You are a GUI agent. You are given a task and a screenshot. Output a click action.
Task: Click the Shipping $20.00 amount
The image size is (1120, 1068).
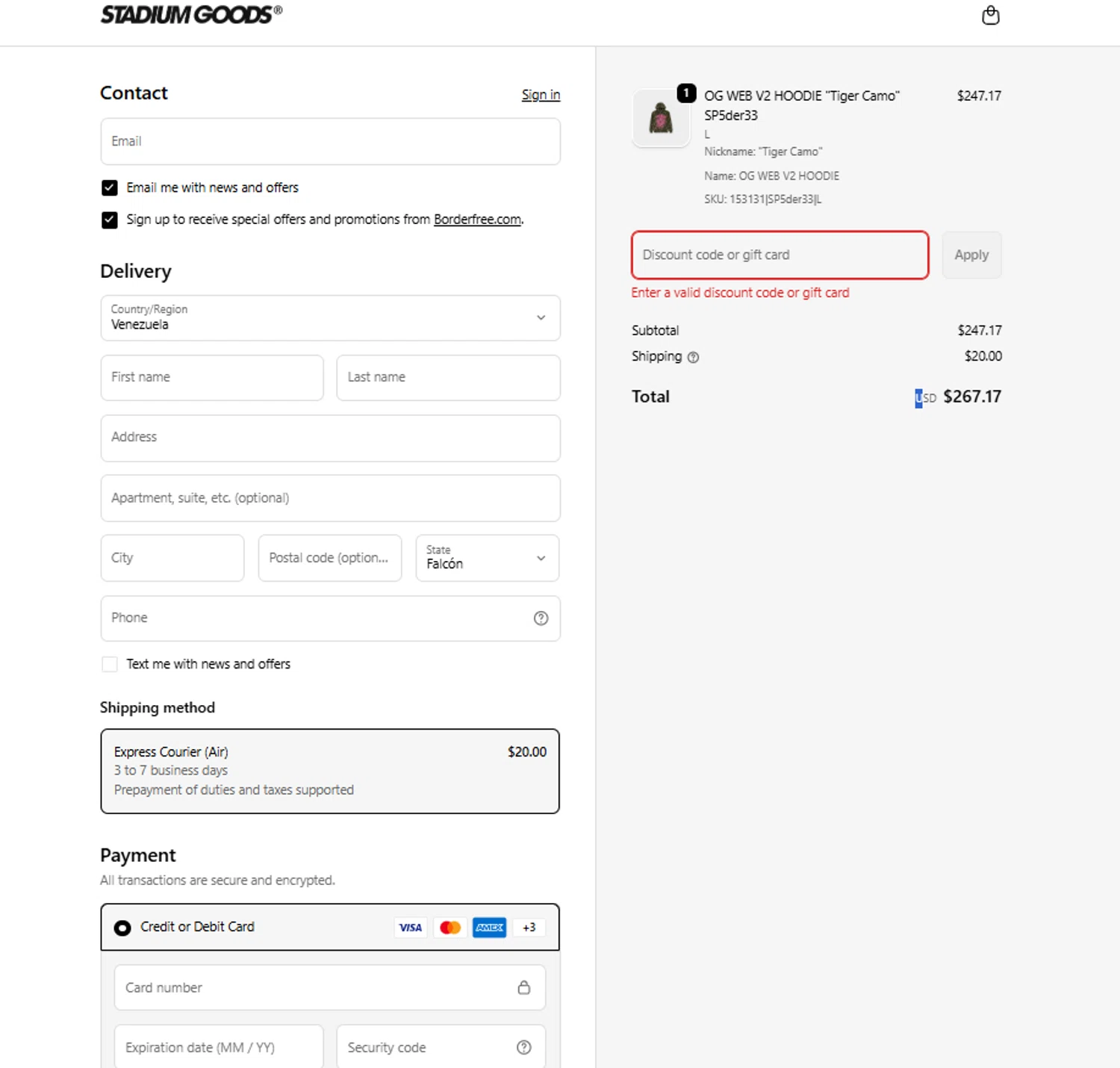coord(983,356)
